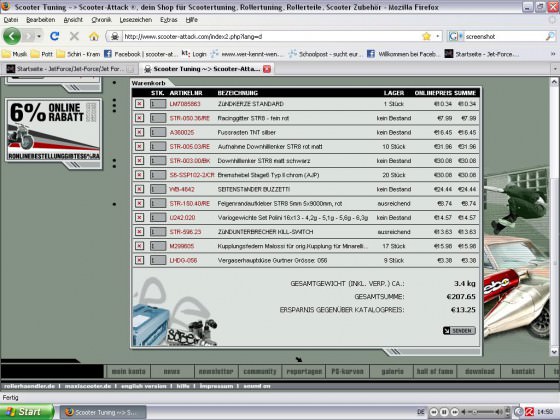
Task: Click the 6% Online Rabatt banner
Action: tap(54, 130)
